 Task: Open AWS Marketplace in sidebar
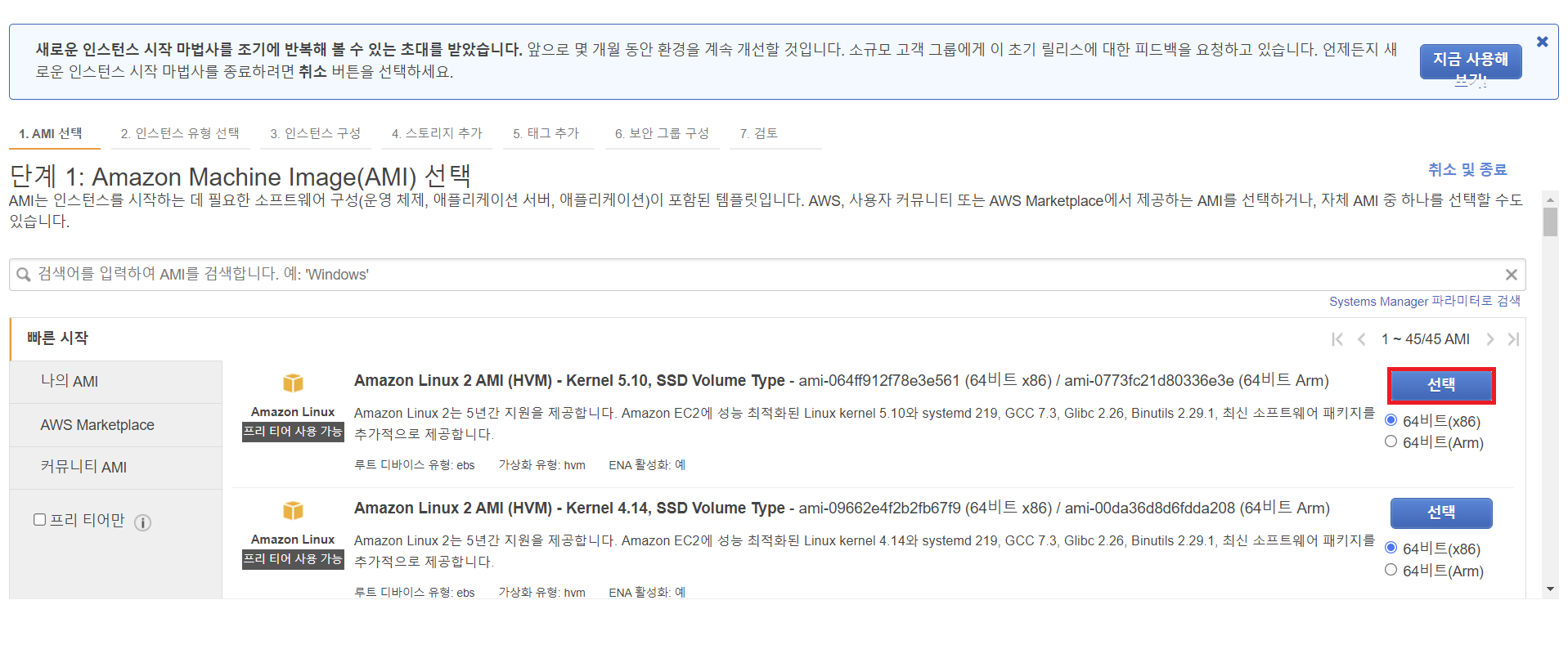click(116, 425)
